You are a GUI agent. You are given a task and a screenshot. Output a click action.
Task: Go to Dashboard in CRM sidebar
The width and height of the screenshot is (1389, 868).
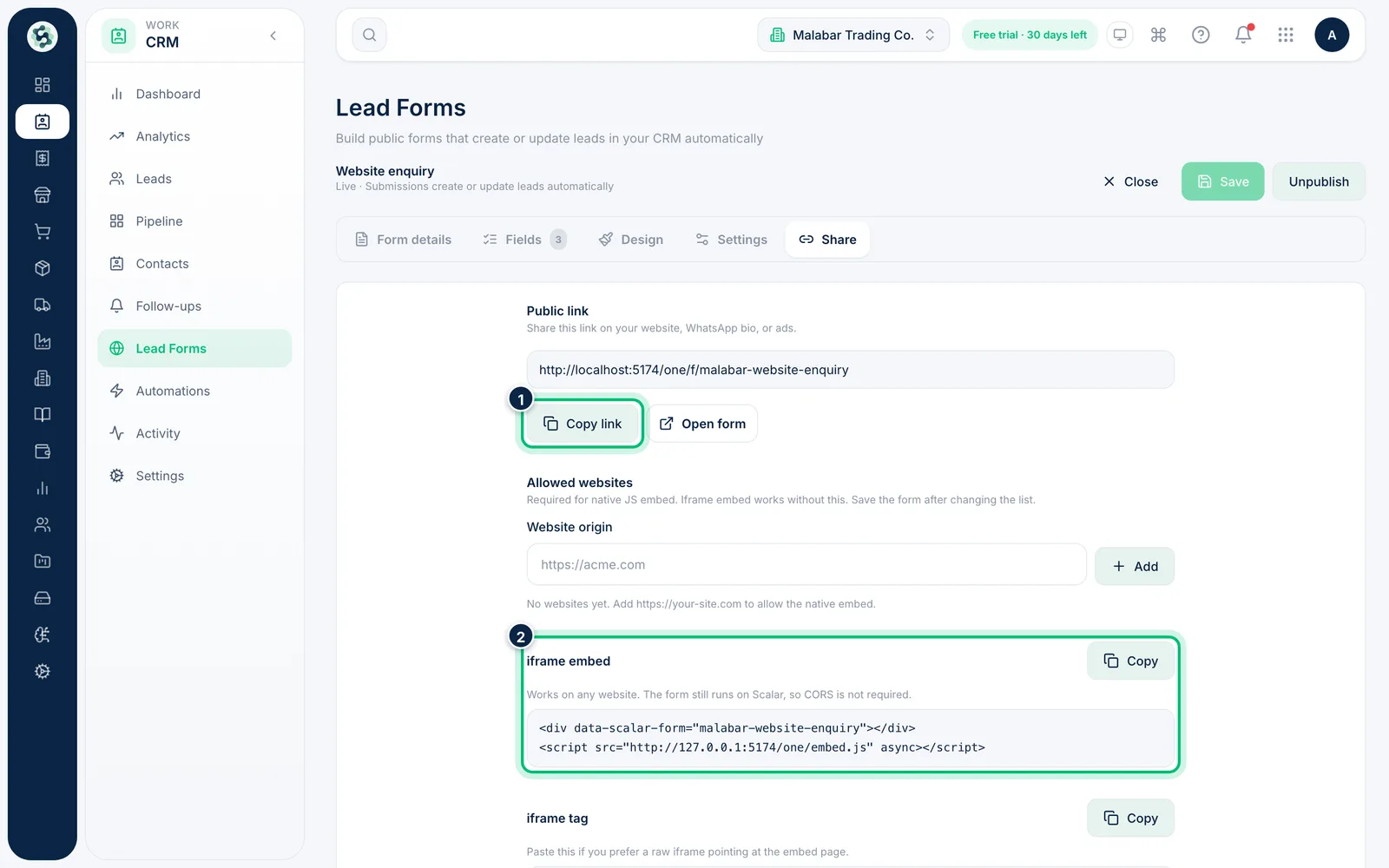[x=194, y=94]
